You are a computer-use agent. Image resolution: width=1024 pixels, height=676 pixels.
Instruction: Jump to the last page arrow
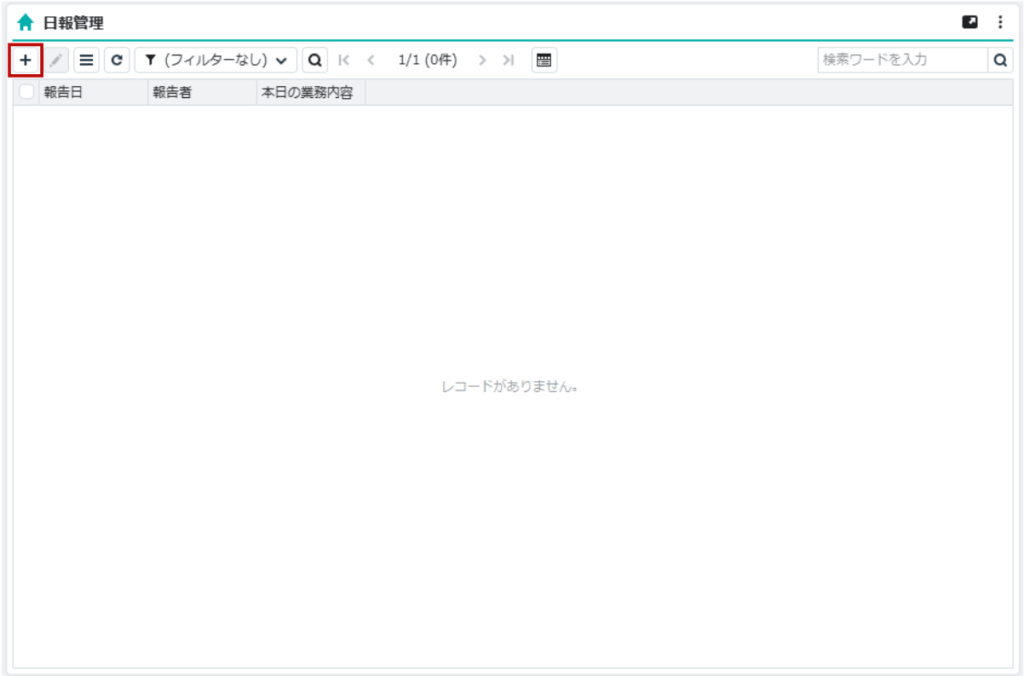click(508, 60)
